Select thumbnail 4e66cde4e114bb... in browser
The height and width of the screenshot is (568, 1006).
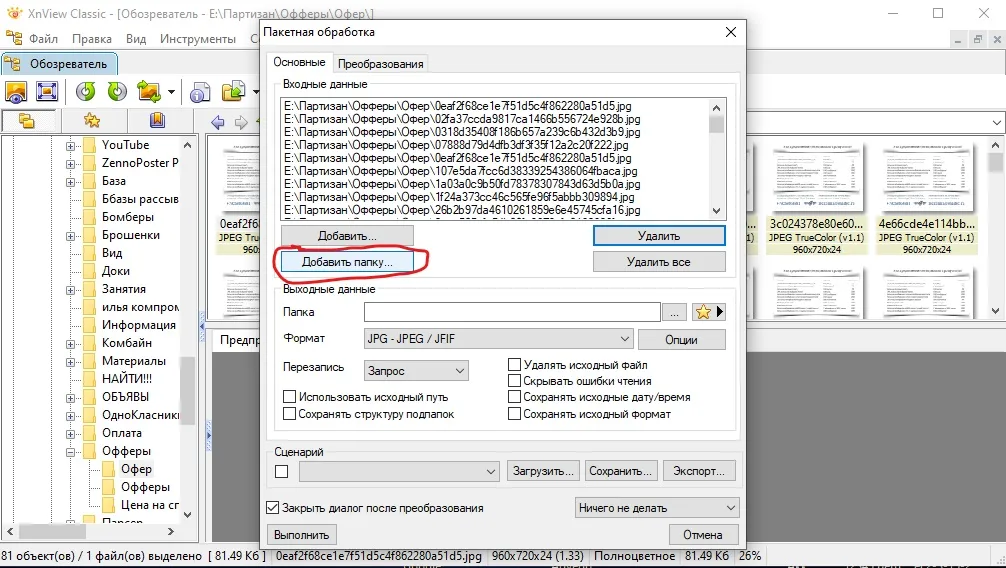(x=926, y=199)
